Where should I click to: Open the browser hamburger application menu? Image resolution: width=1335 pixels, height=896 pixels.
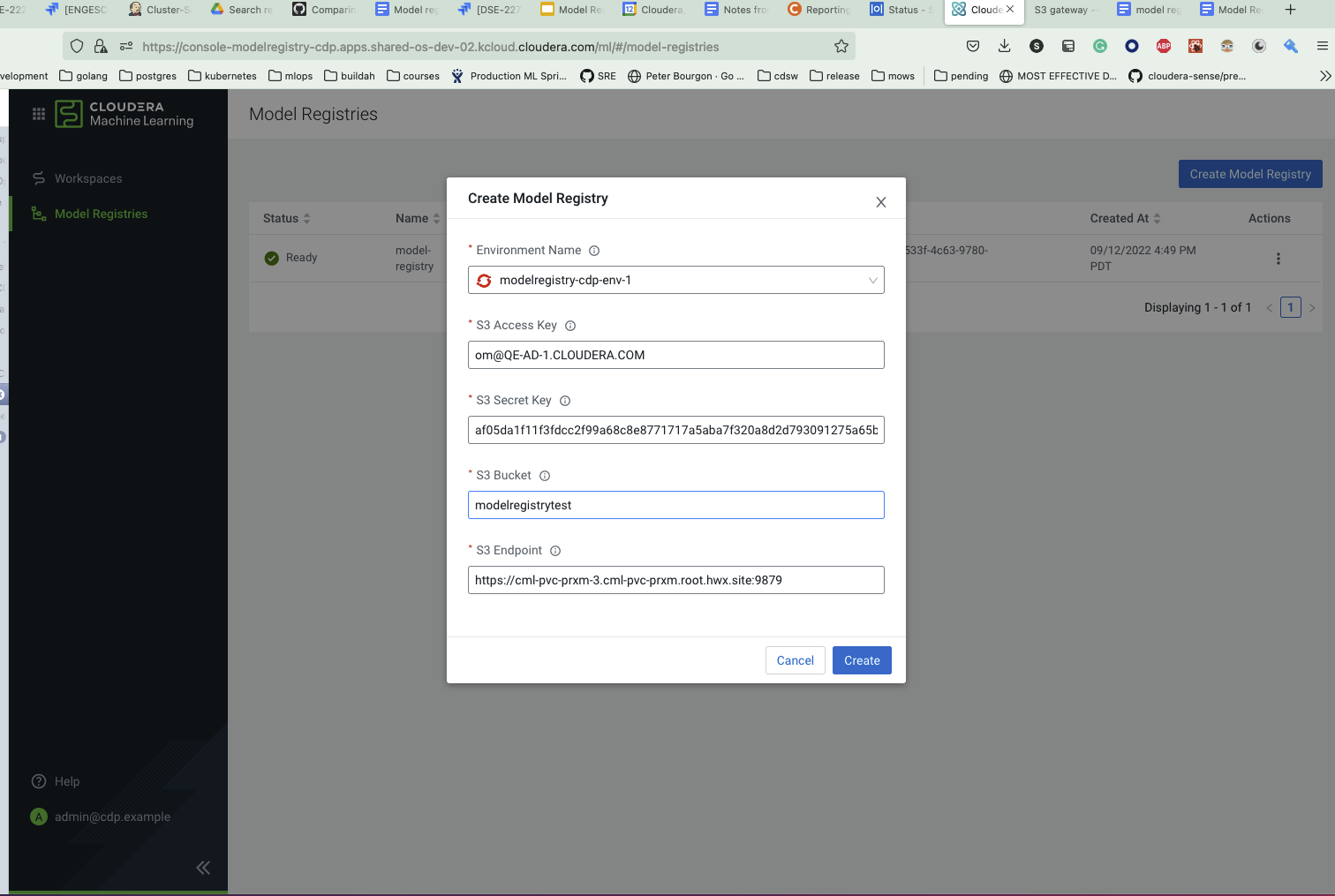tap(1323, 47)
